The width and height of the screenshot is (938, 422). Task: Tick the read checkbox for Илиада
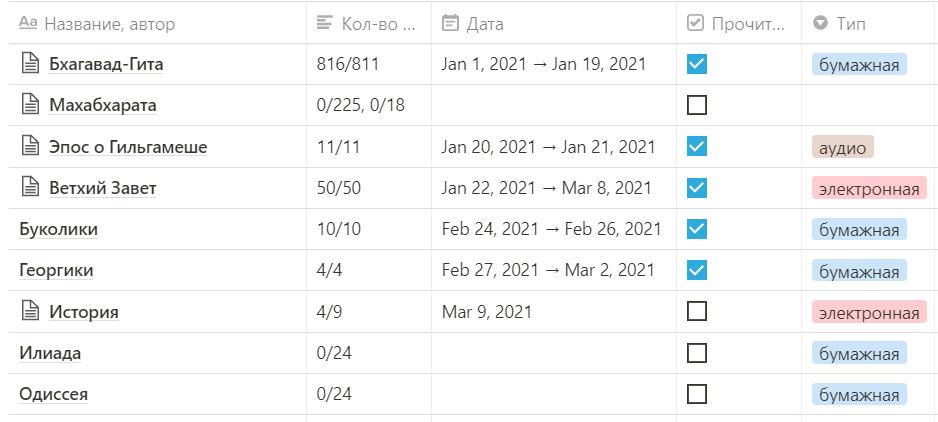point(697,353)
